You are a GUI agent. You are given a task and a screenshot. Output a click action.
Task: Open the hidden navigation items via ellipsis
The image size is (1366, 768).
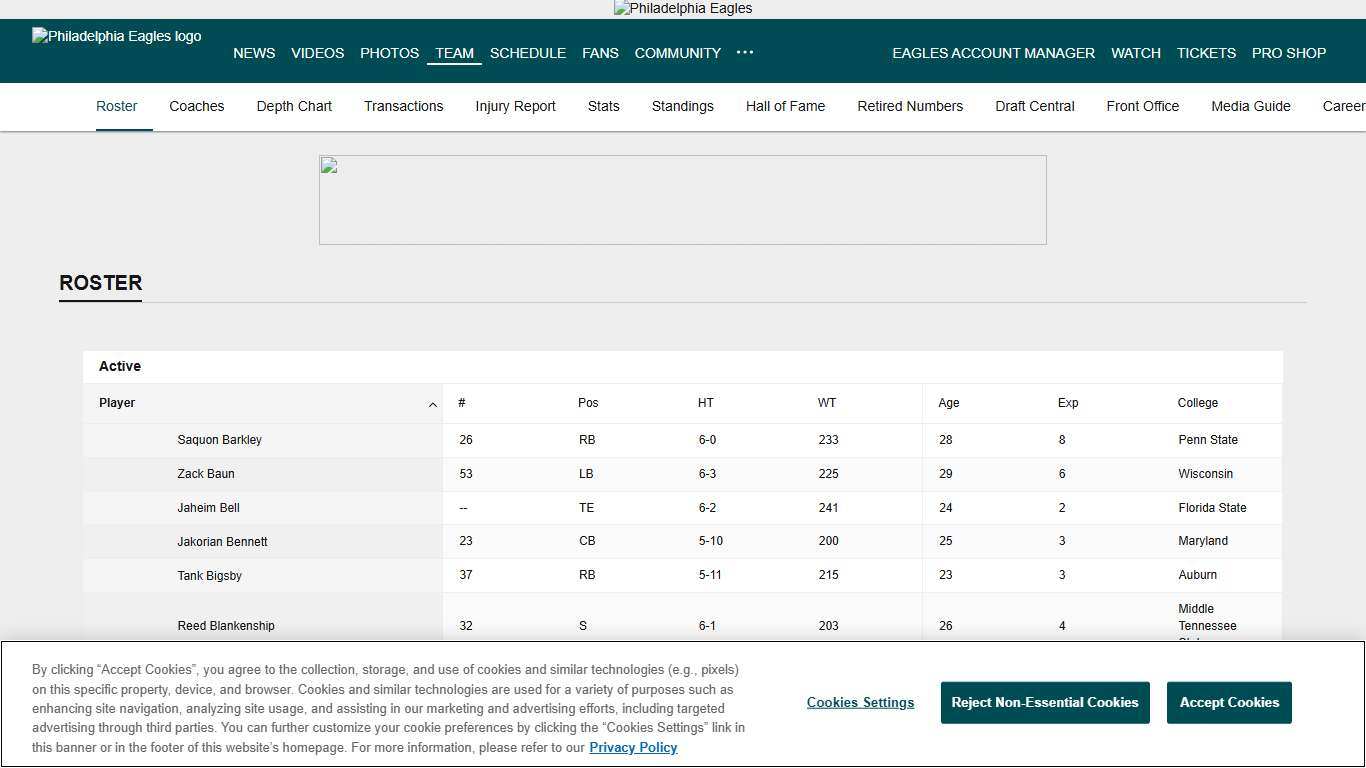pos(744,53)
